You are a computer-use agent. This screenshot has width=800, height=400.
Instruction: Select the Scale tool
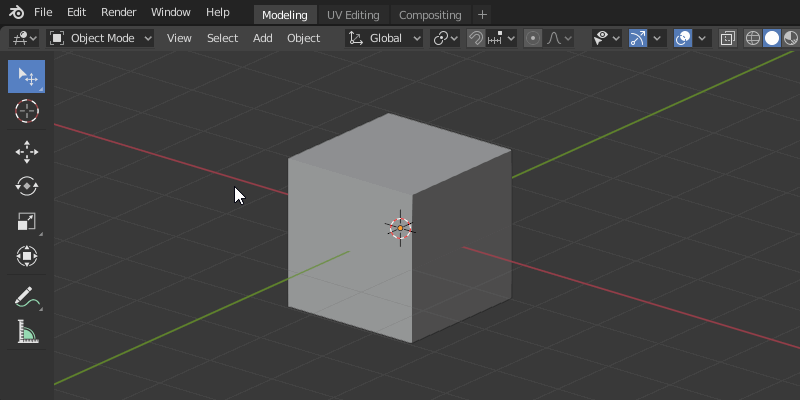27,221
